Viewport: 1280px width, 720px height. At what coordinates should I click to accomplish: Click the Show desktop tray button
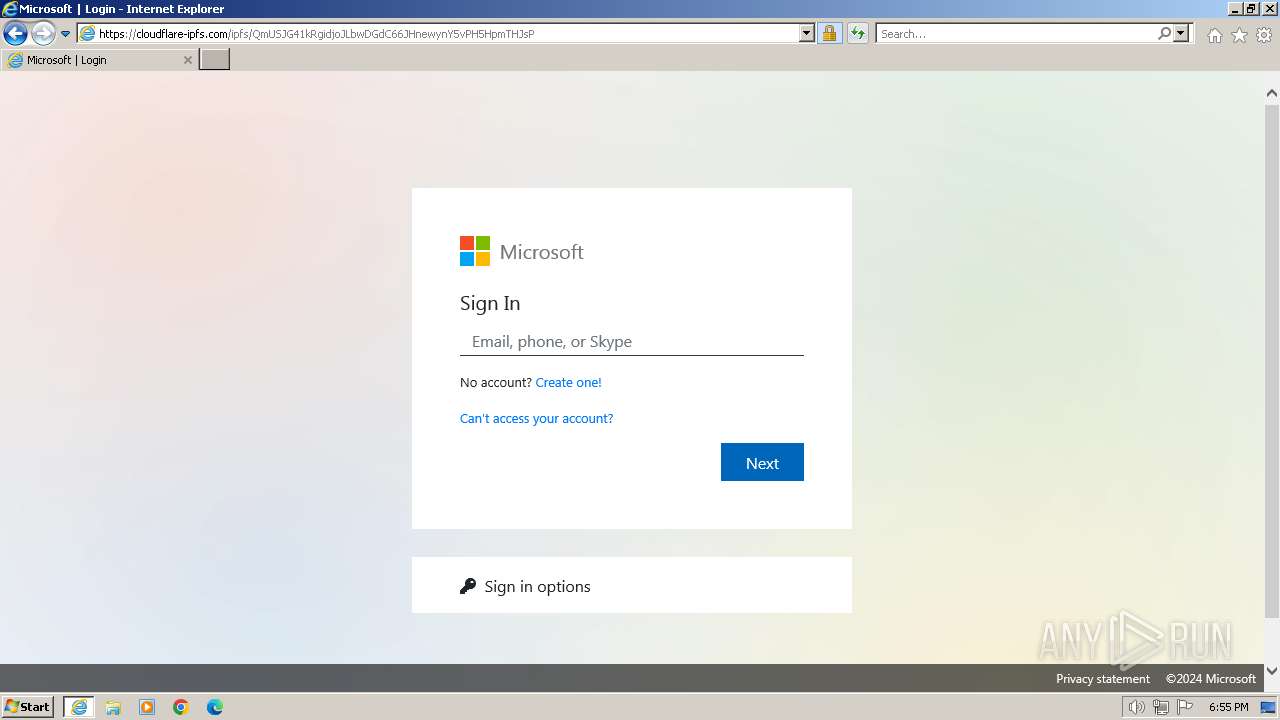pyautogui.click(x=1268, y=707)
